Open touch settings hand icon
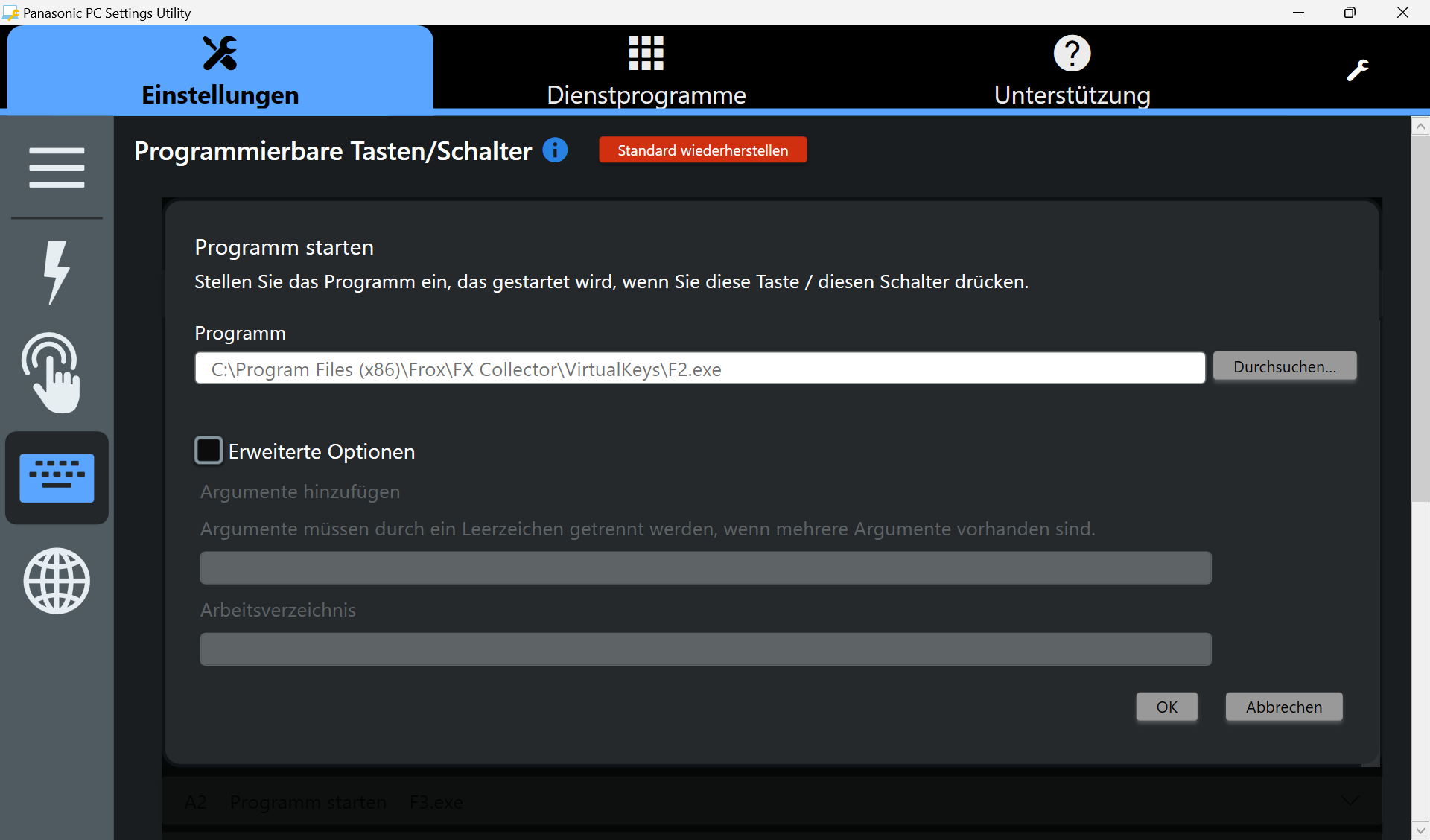Image resolution: width=1430 pixels, height=840 pixels. click(52, 372)
